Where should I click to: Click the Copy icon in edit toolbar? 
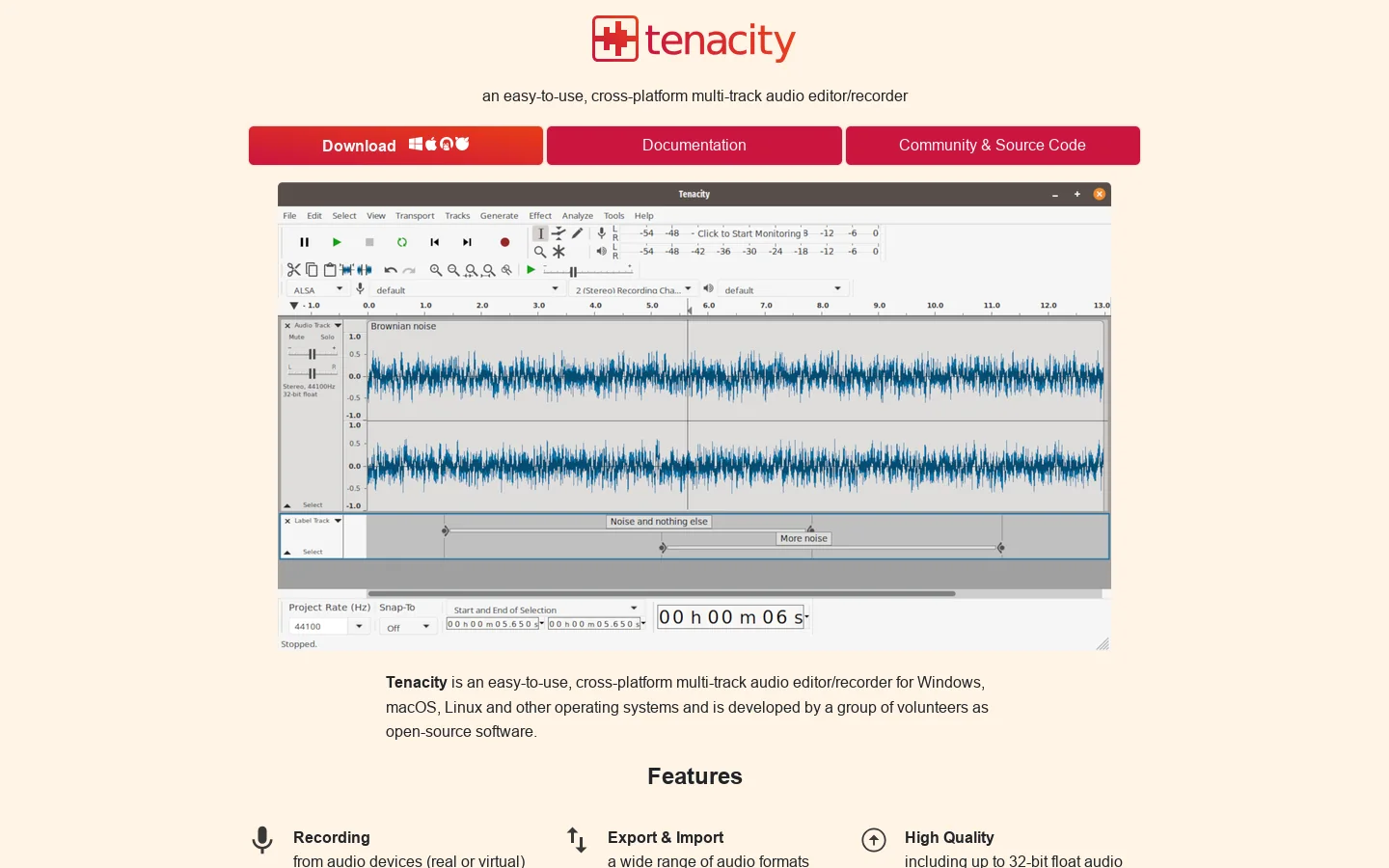(x=312, y=270)
